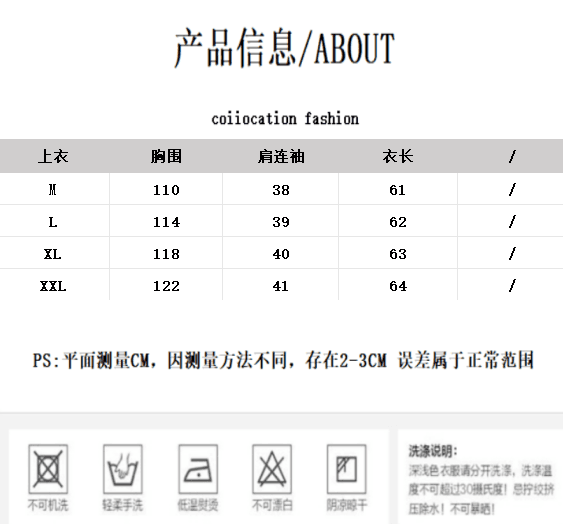Click the PS measurement note text
Viewport: 563px width, 524px height.
283,360
